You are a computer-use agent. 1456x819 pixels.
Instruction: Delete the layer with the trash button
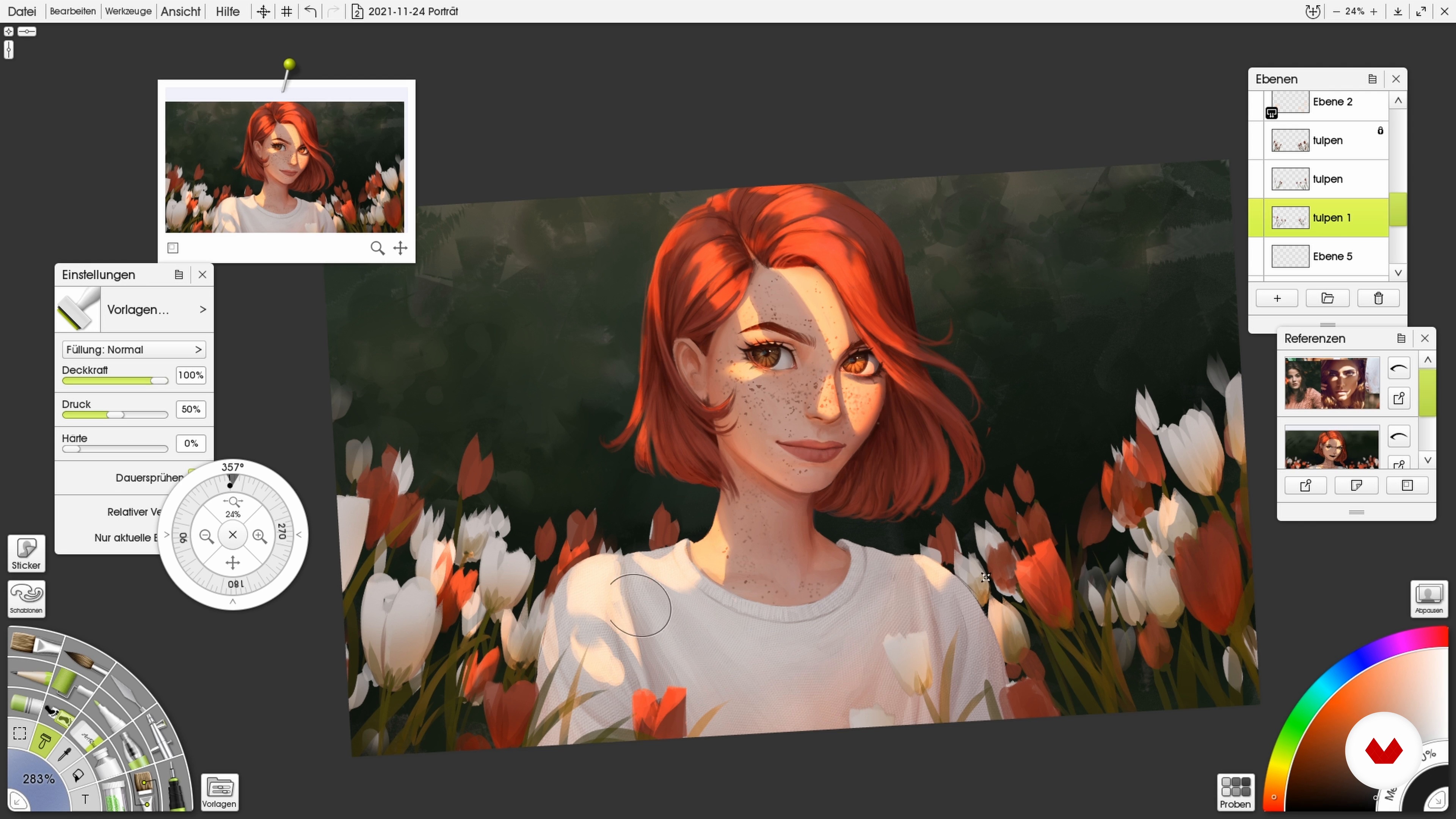[x=1379, y=298]
